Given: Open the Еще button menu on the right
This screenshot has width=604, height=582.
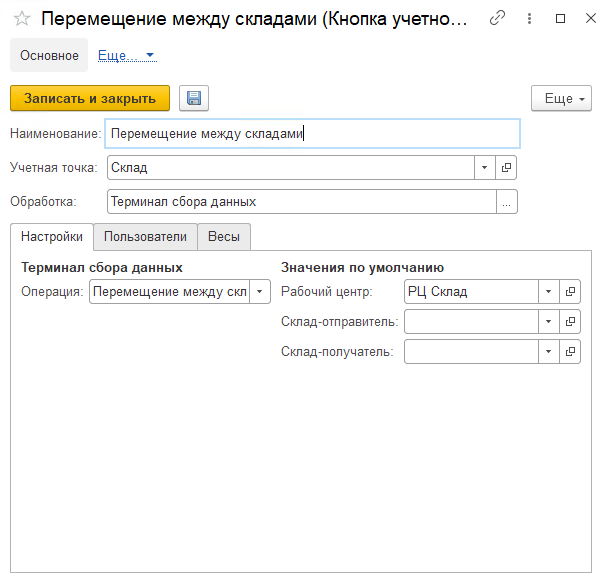Looking at the screenshot, I should tap(560, 99).
